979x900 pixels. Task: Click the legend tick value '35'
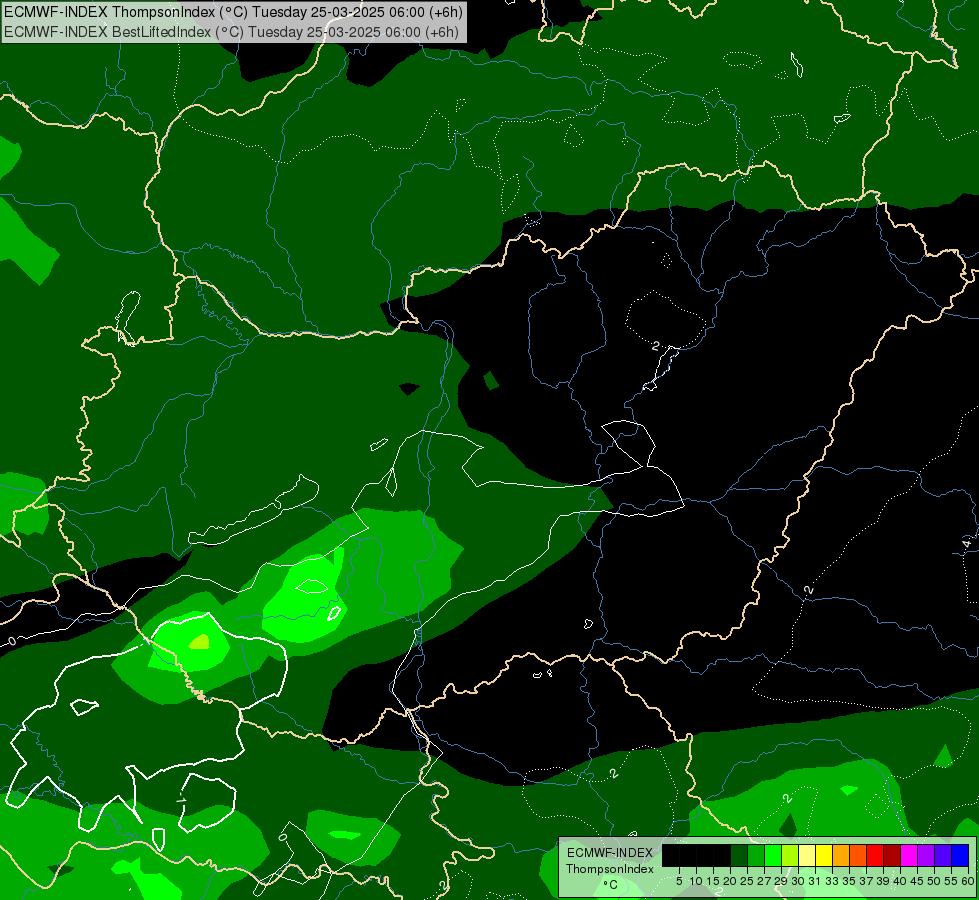(x=849, y=881)
